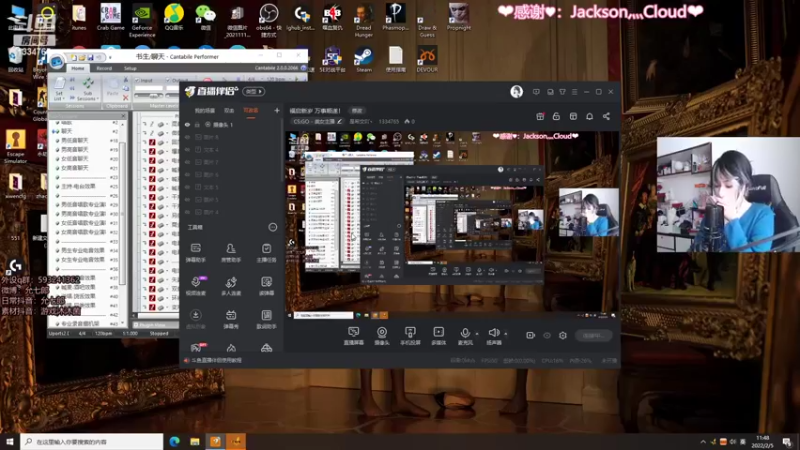Toggle the preview eye icon in bottom bar
The height and width of the screenshot is (450, 800).
[x=547, y=335]
